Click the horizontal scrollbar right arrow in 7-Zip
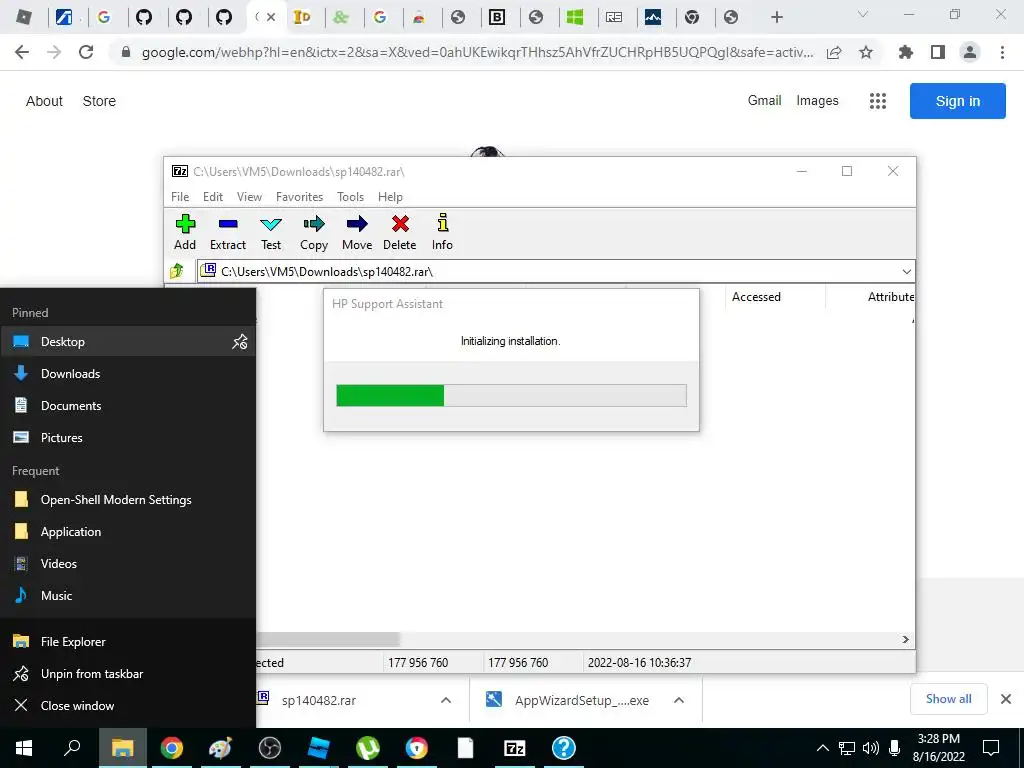 (x=906, y=639)
